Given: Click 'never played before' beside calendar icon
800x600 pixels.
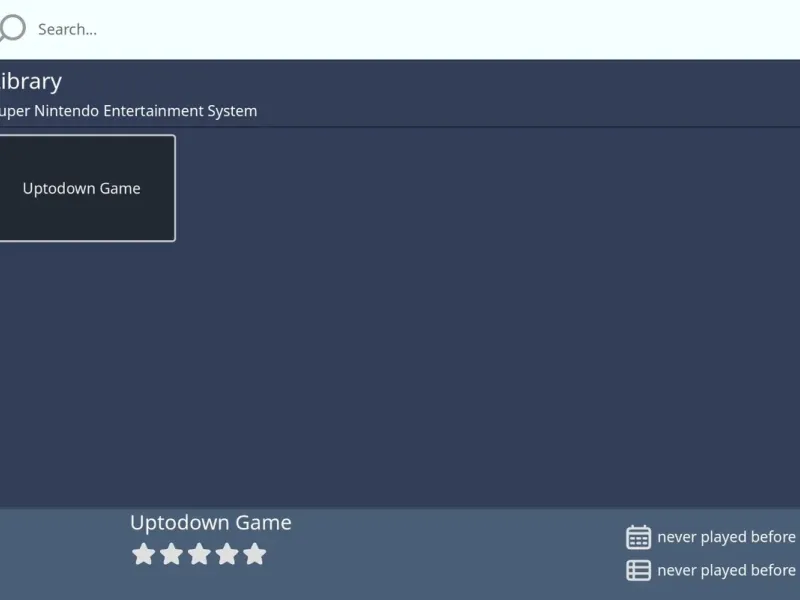Looking at the screenshot, I should click(x=727, y=537).
